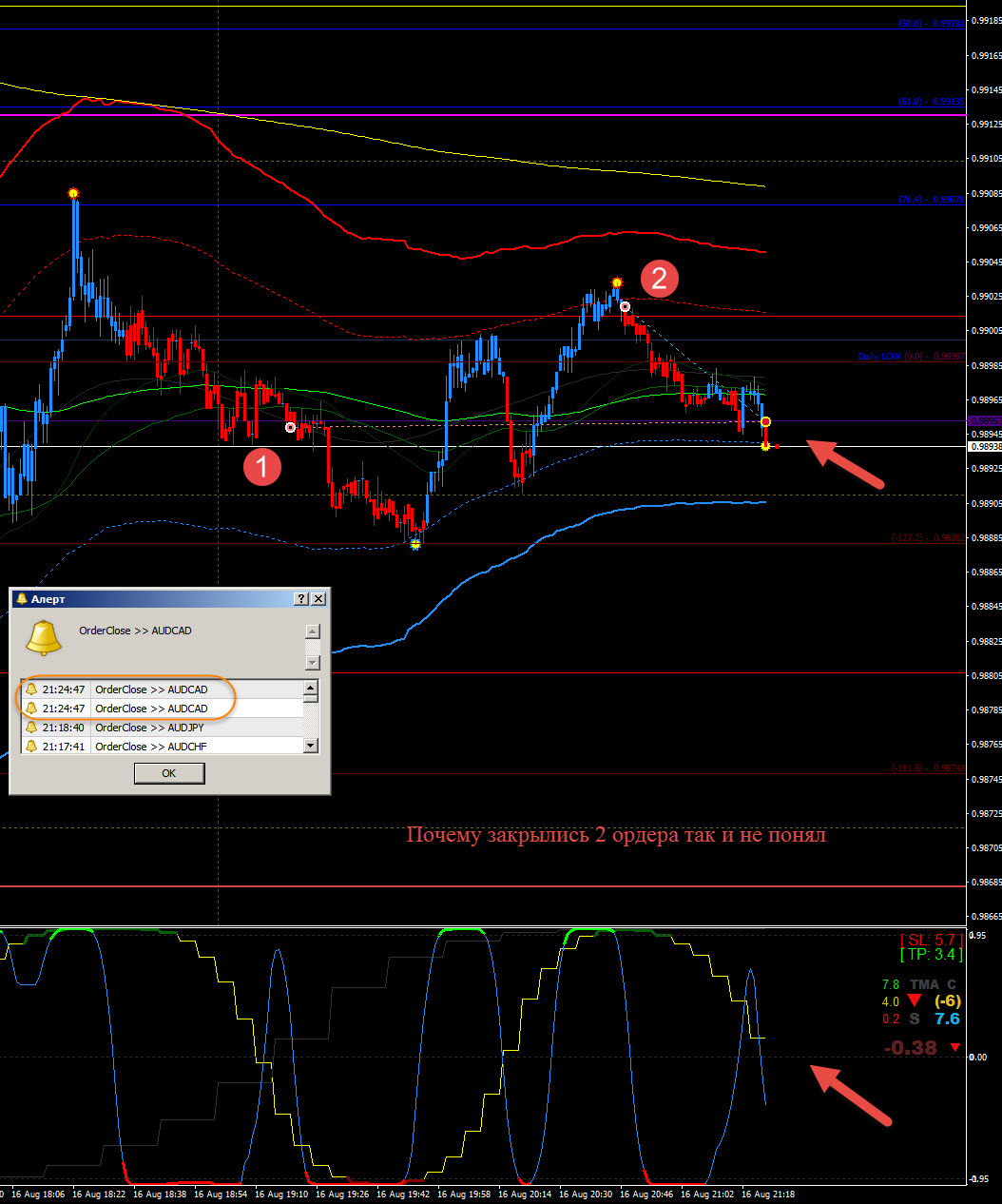
Task: Click the (-161.8) - 0.98748 Fibonacci label
Action: click(x=928, y=768)
